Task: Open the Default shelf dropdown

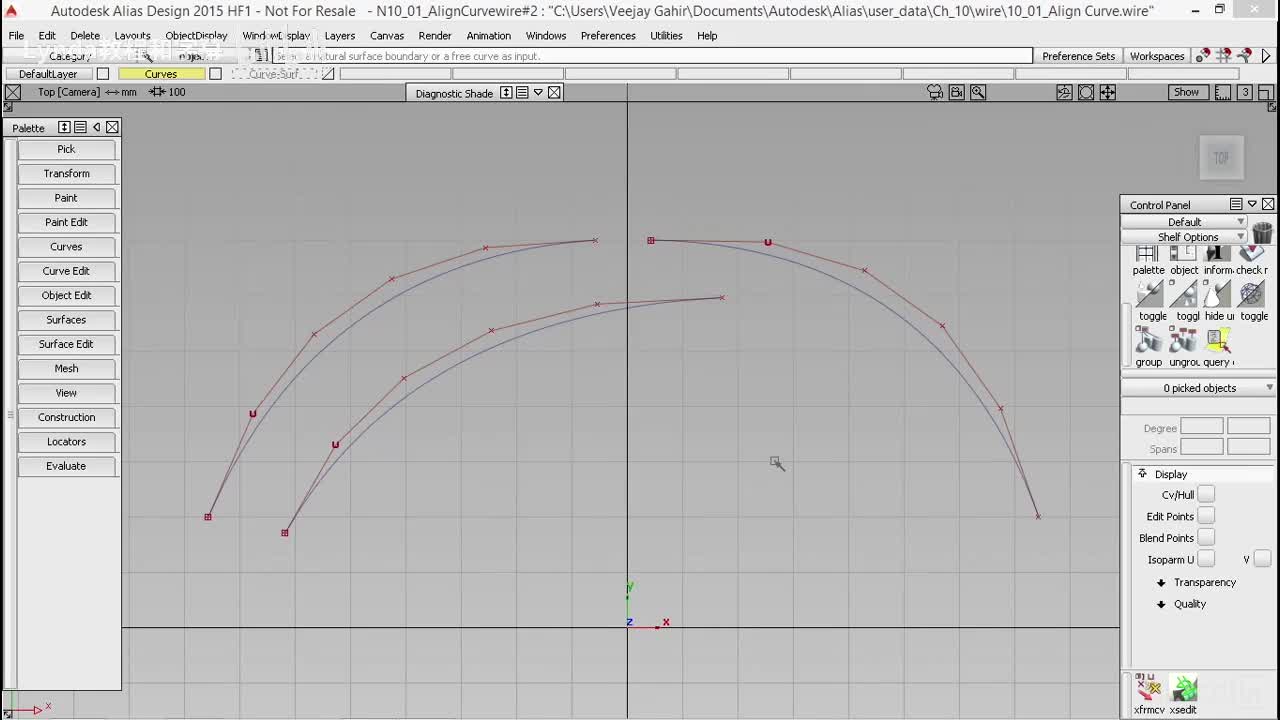Action: point(1184,222)
